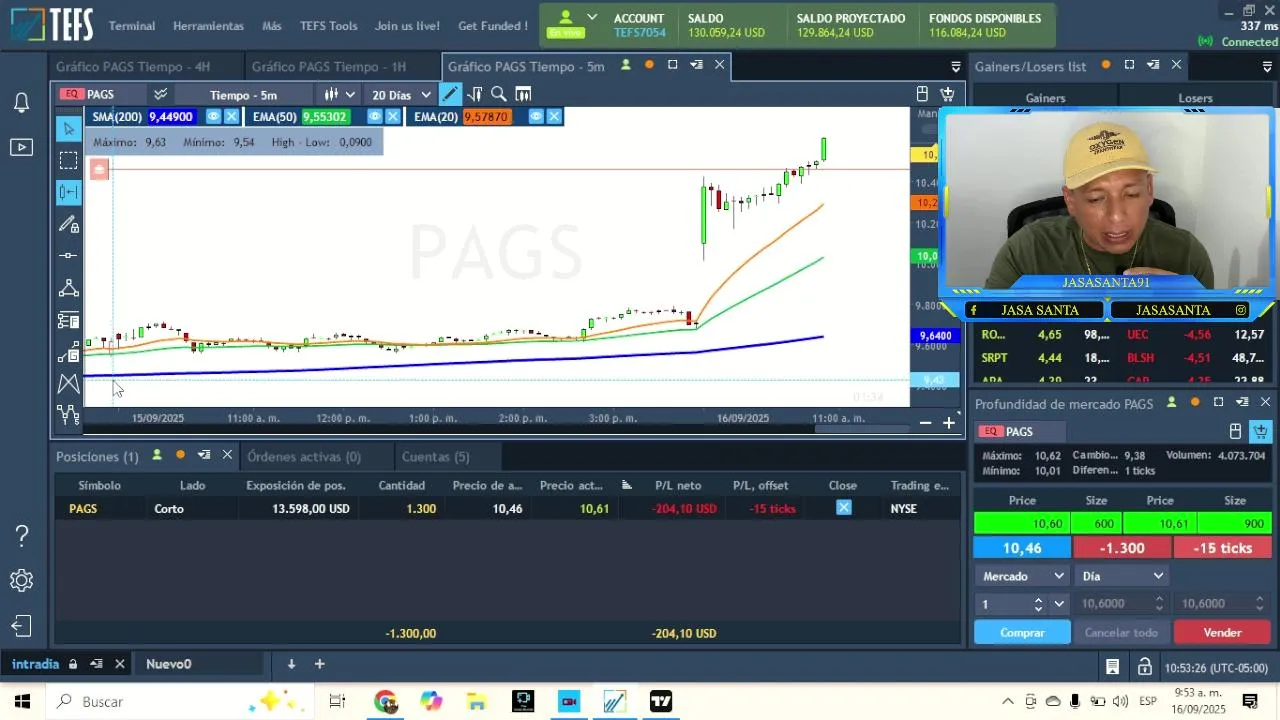Open the Mercado order type dropdown

point(1022,576)
